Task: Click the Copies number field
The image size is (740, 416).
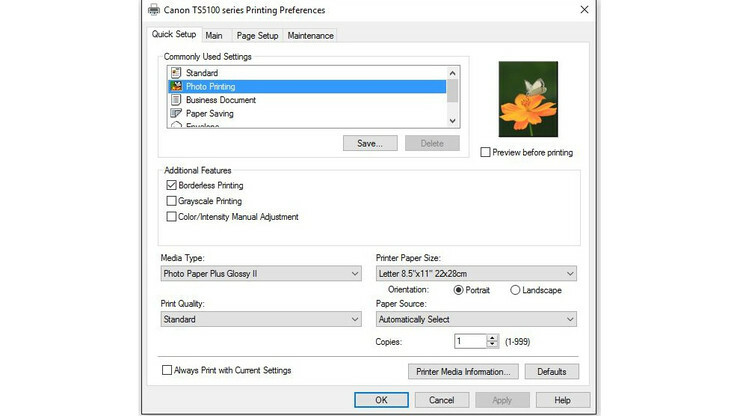Action: coord(470,341)
